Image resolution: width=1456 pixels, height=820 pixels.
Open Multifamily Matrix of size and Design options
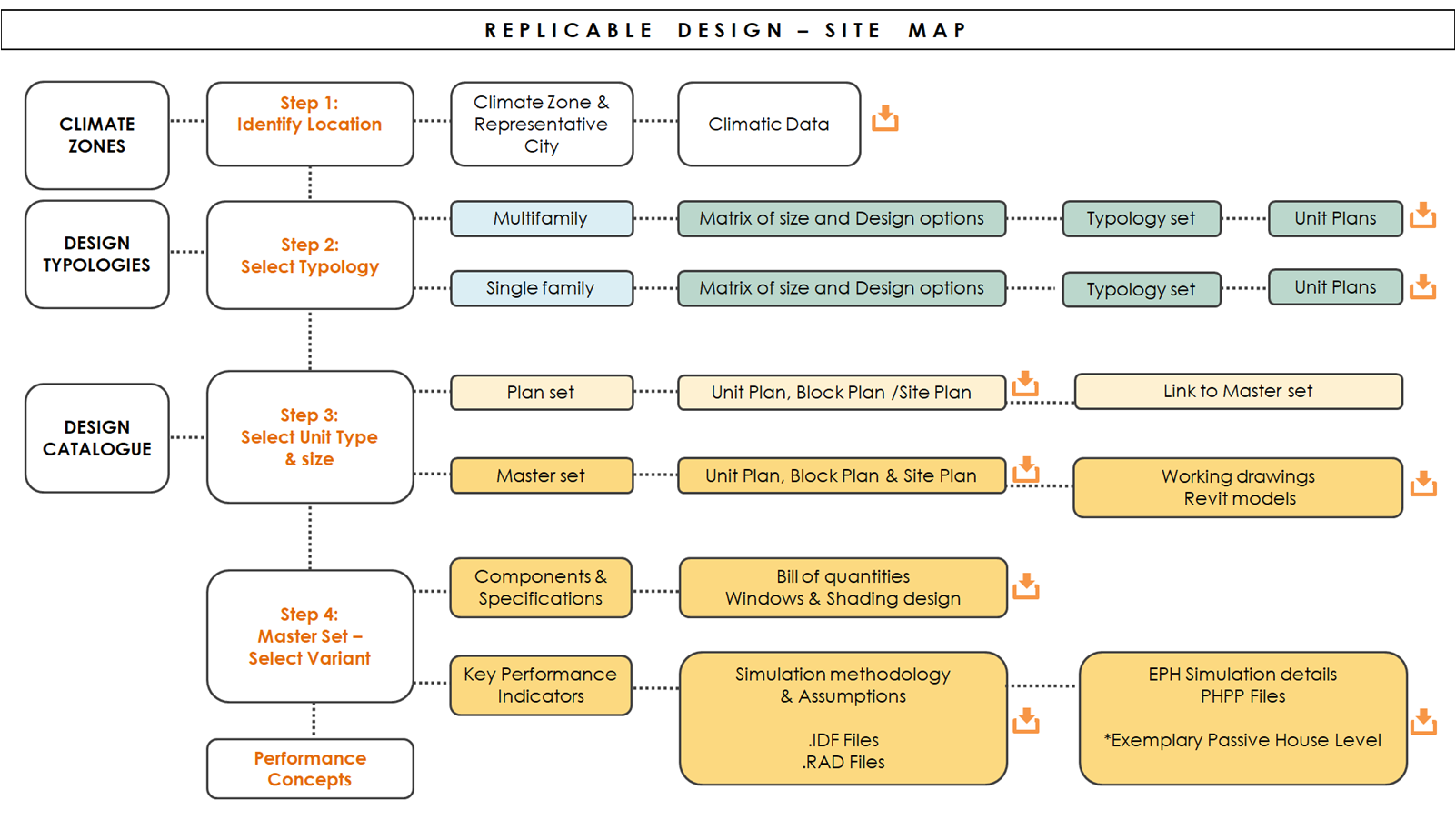pyautogui.click(x=842, y=218)
